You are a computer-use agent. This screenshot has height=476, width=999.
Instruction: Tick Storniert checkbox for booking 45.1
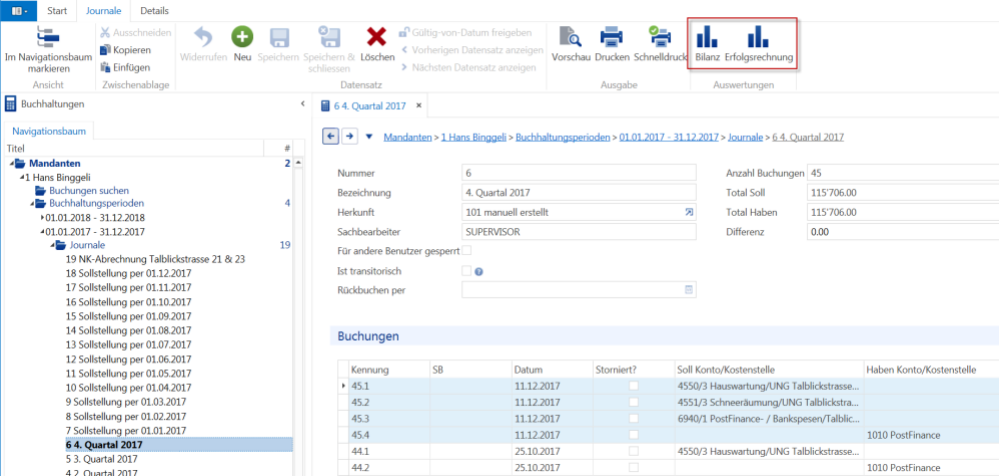coord(634,386)
